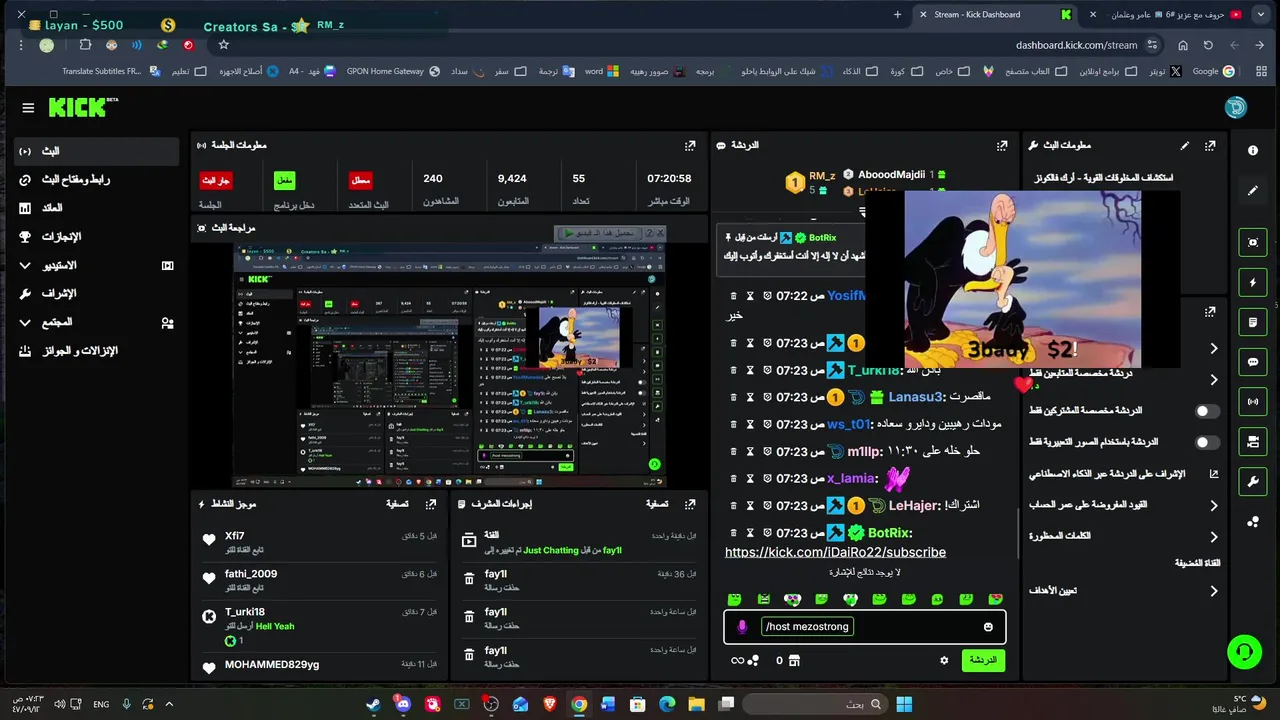
Task: Open File Explorer from the taskbar
Action: 696,704
